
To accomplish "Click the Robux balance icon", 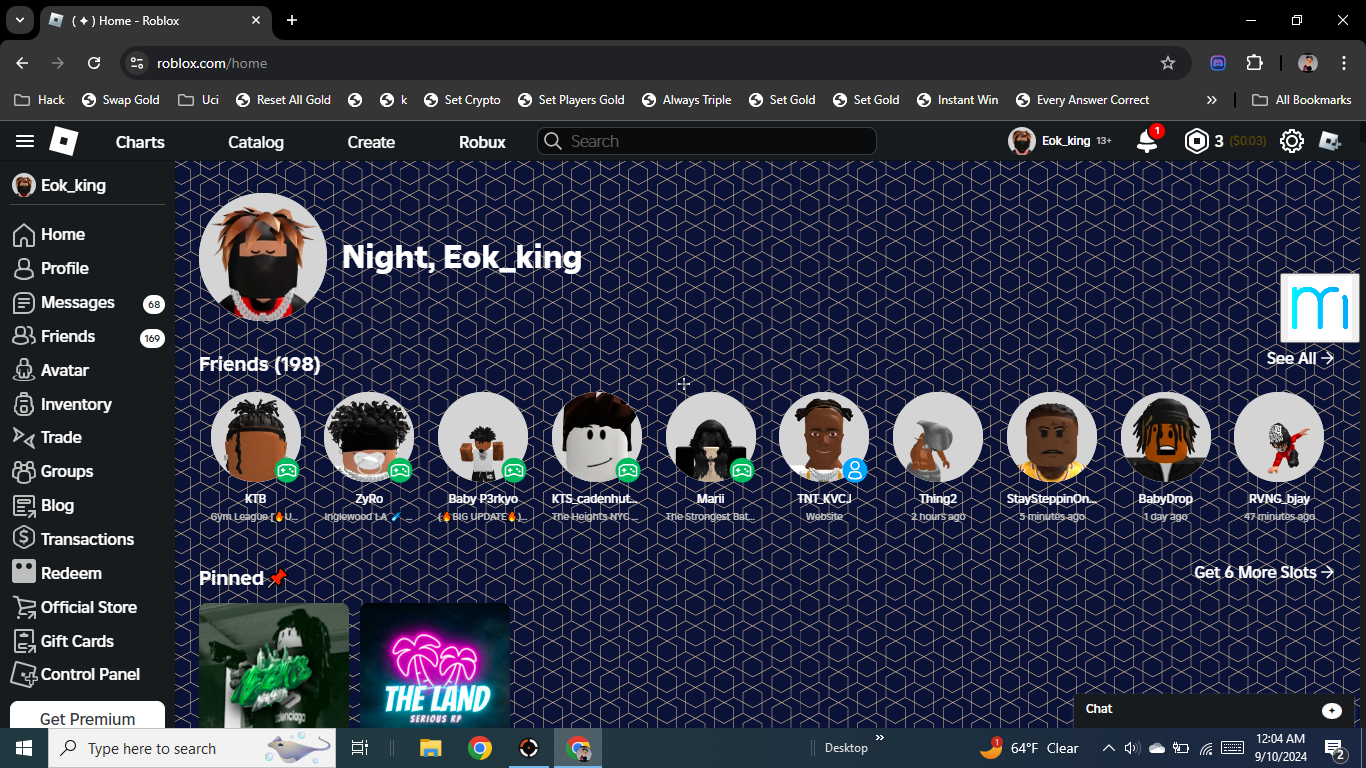I will tap(1196, 141).
